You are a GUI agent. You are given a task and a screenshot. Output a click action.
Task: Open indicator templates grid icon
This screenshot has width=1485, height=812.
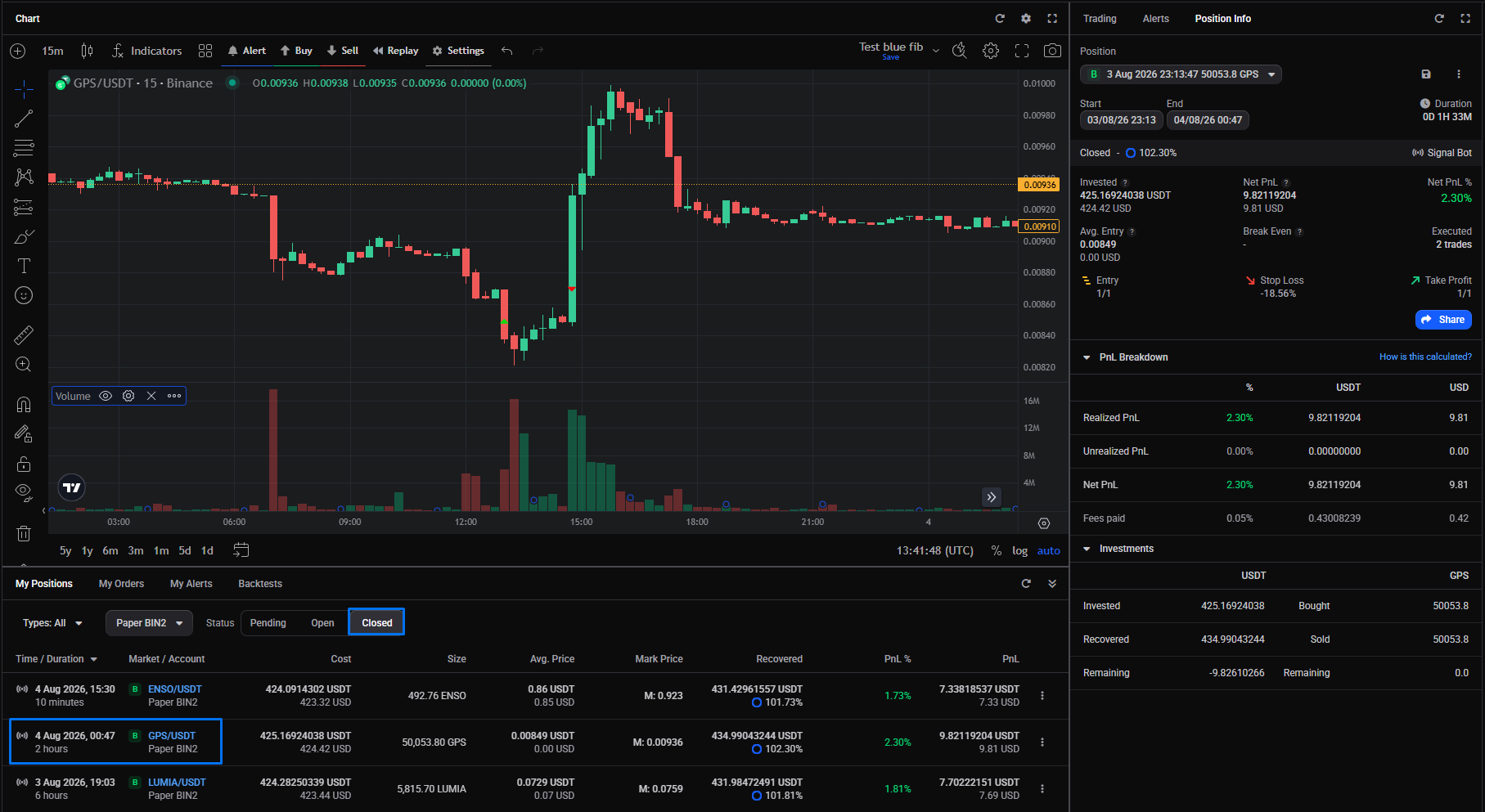click(205, 51)
